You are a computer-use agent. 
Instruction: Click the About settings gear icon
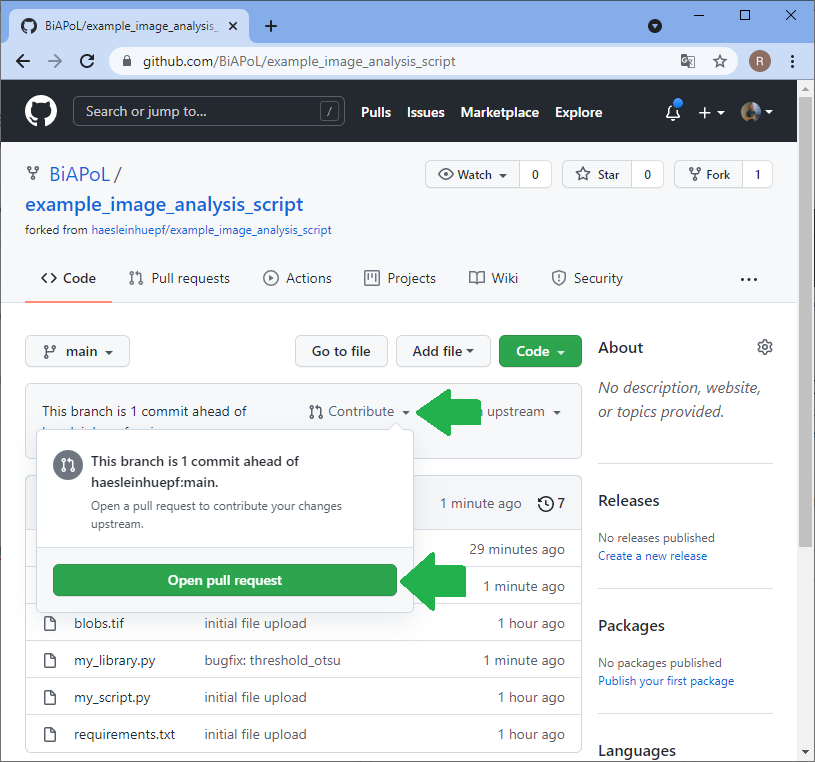coord(765,347)
